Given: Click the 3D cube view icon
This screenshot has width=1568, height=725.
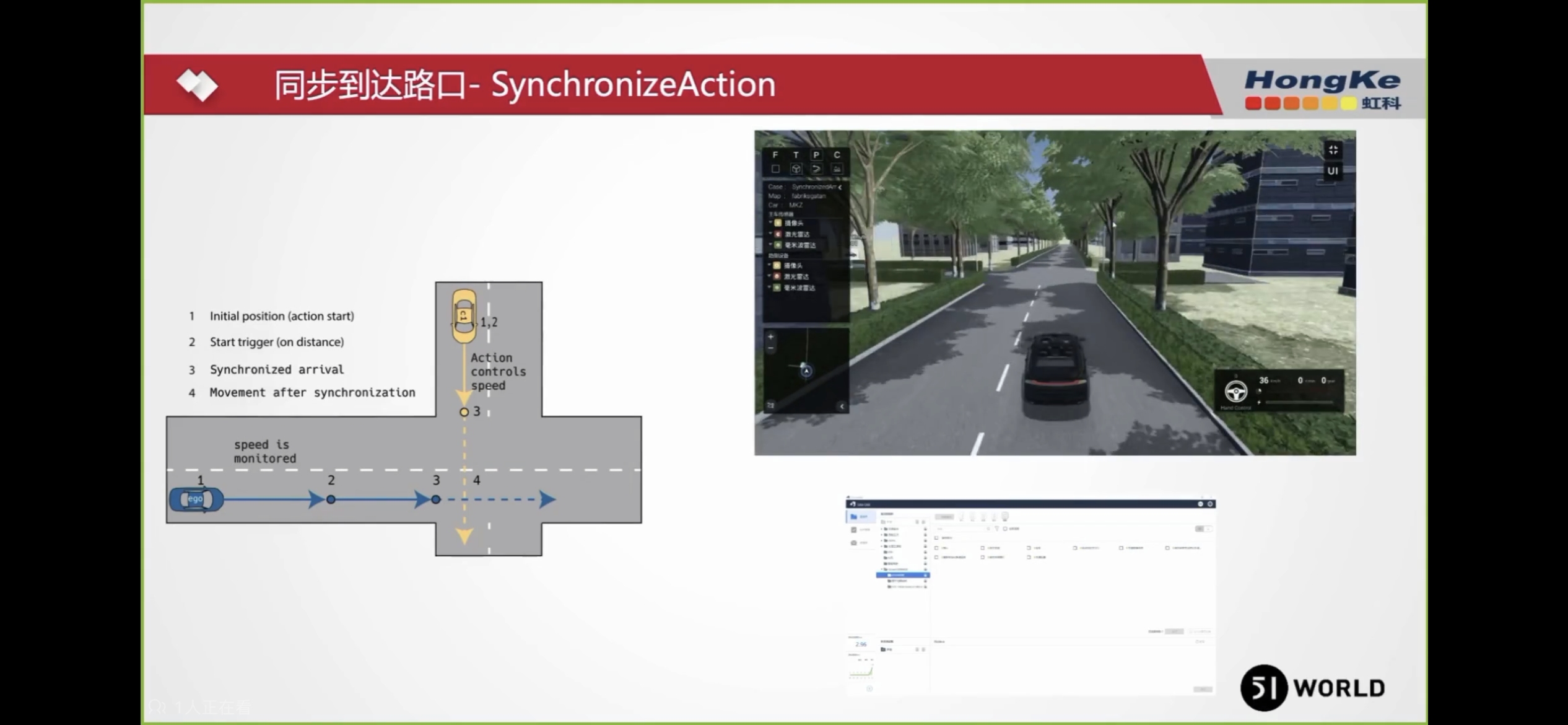Looking at the screenshot, I should (796, 169).
